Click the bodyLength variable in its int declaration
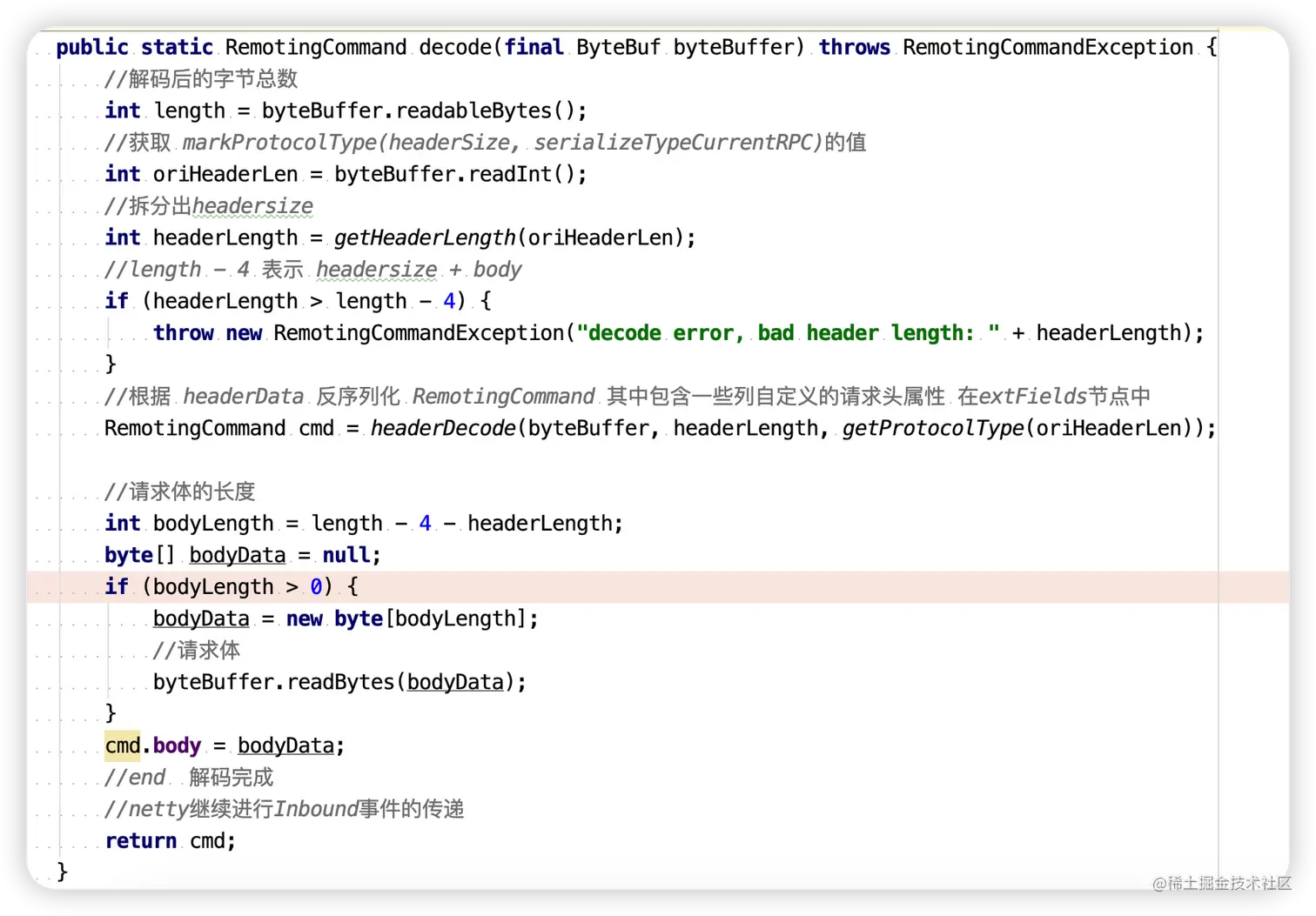The image size is (1316, 916). pyautogui.click(x=213, y=524)
